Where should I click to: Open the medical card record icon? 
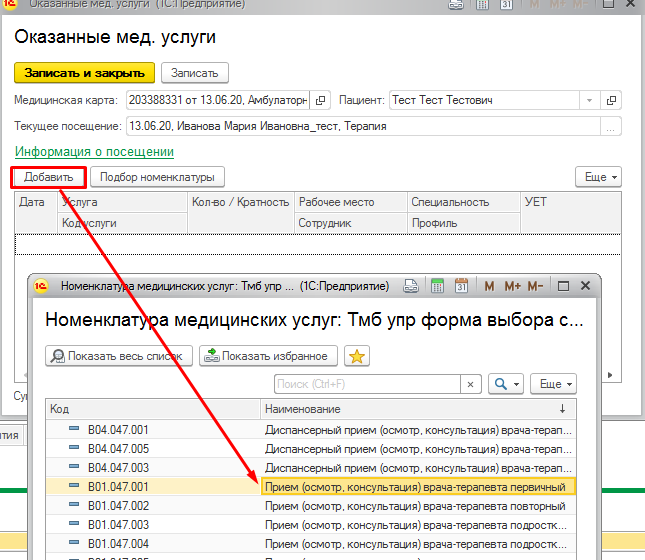point(321,100)
